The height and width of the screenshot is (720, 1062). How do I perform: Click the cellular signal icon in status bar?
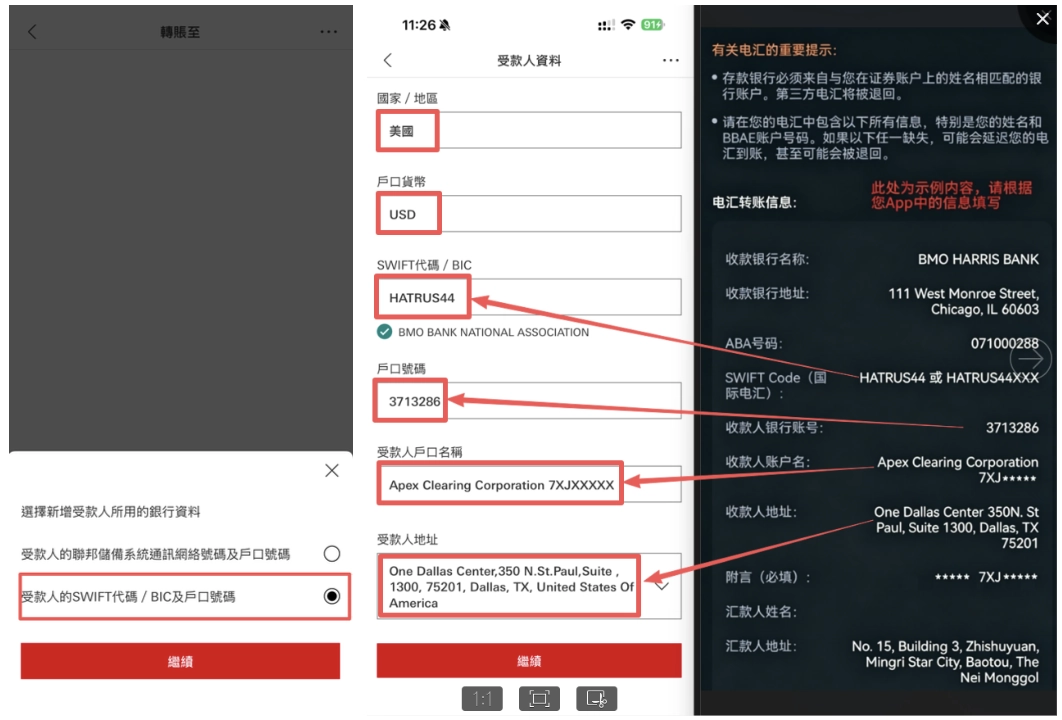606,25
